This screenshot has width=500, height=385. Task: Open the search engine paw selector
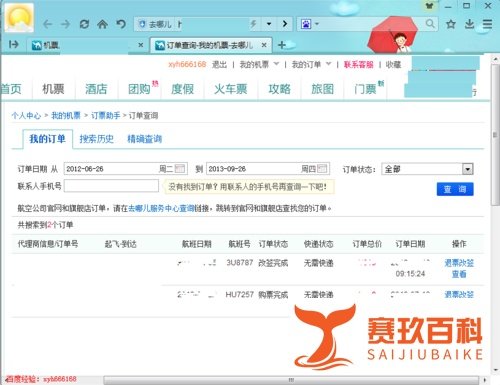coord(310,24)
